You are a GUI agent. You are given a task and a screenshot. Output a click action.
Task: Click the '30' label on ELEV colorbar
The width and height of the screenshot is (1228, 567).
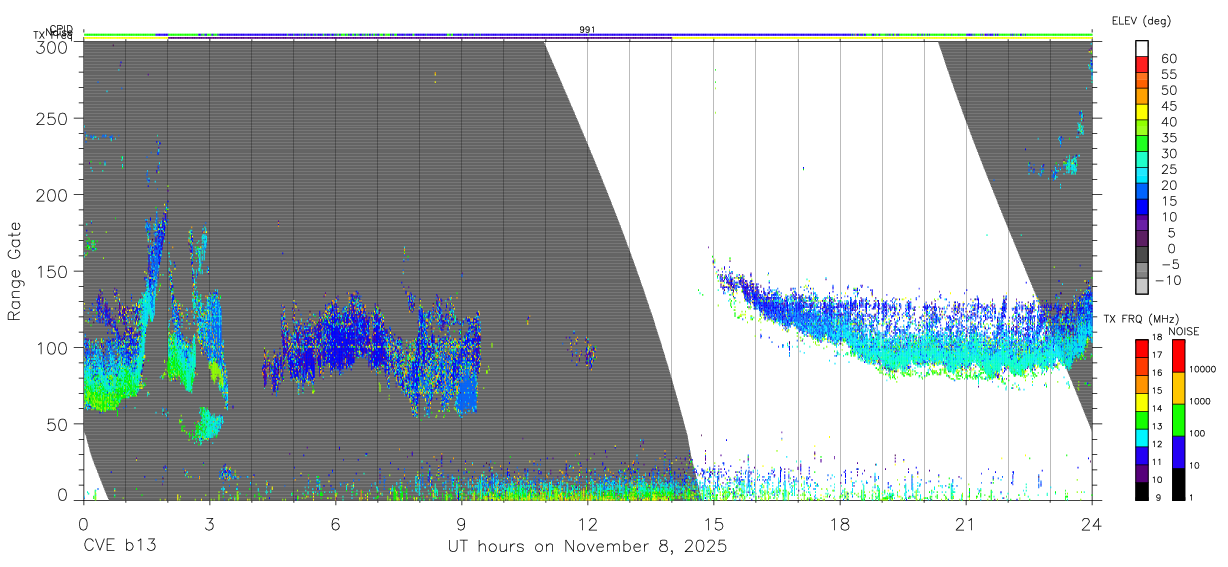click(x=1168, y=153)
